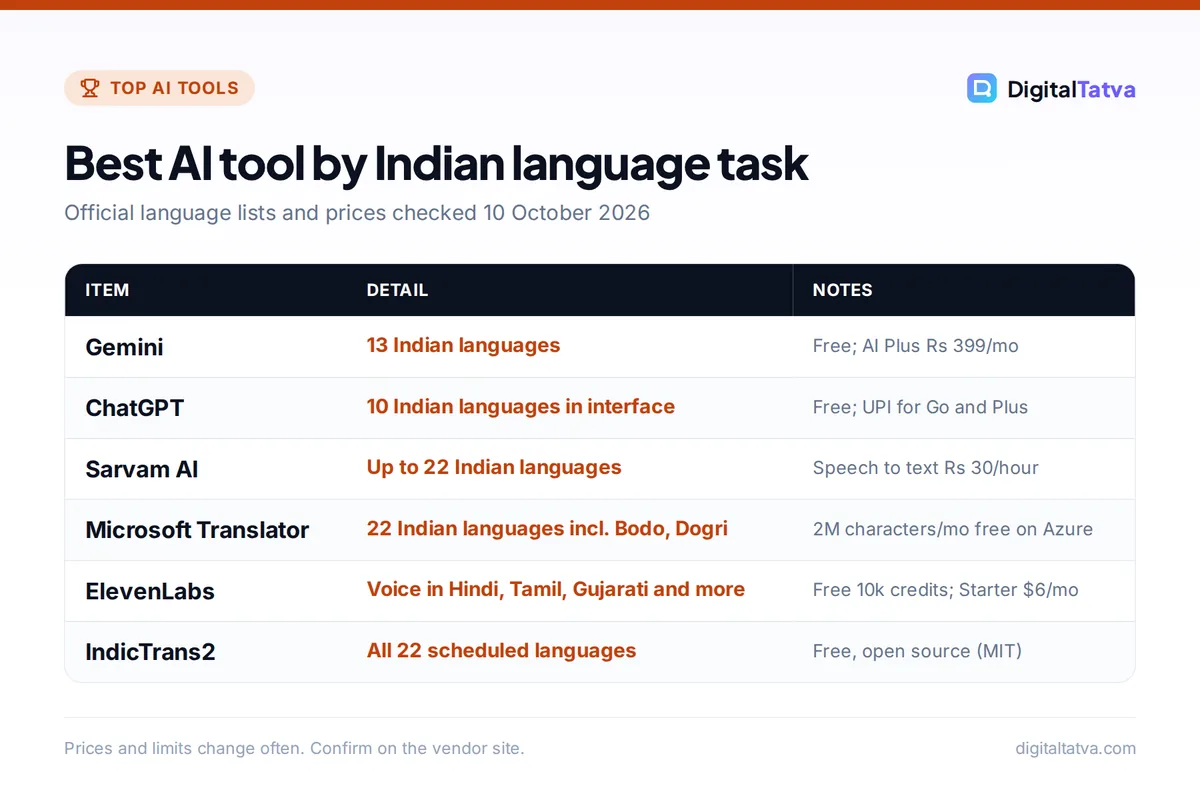Select the ElevenLabs row name
Viewport: 1200px width, 806px height.
point(150,591)
